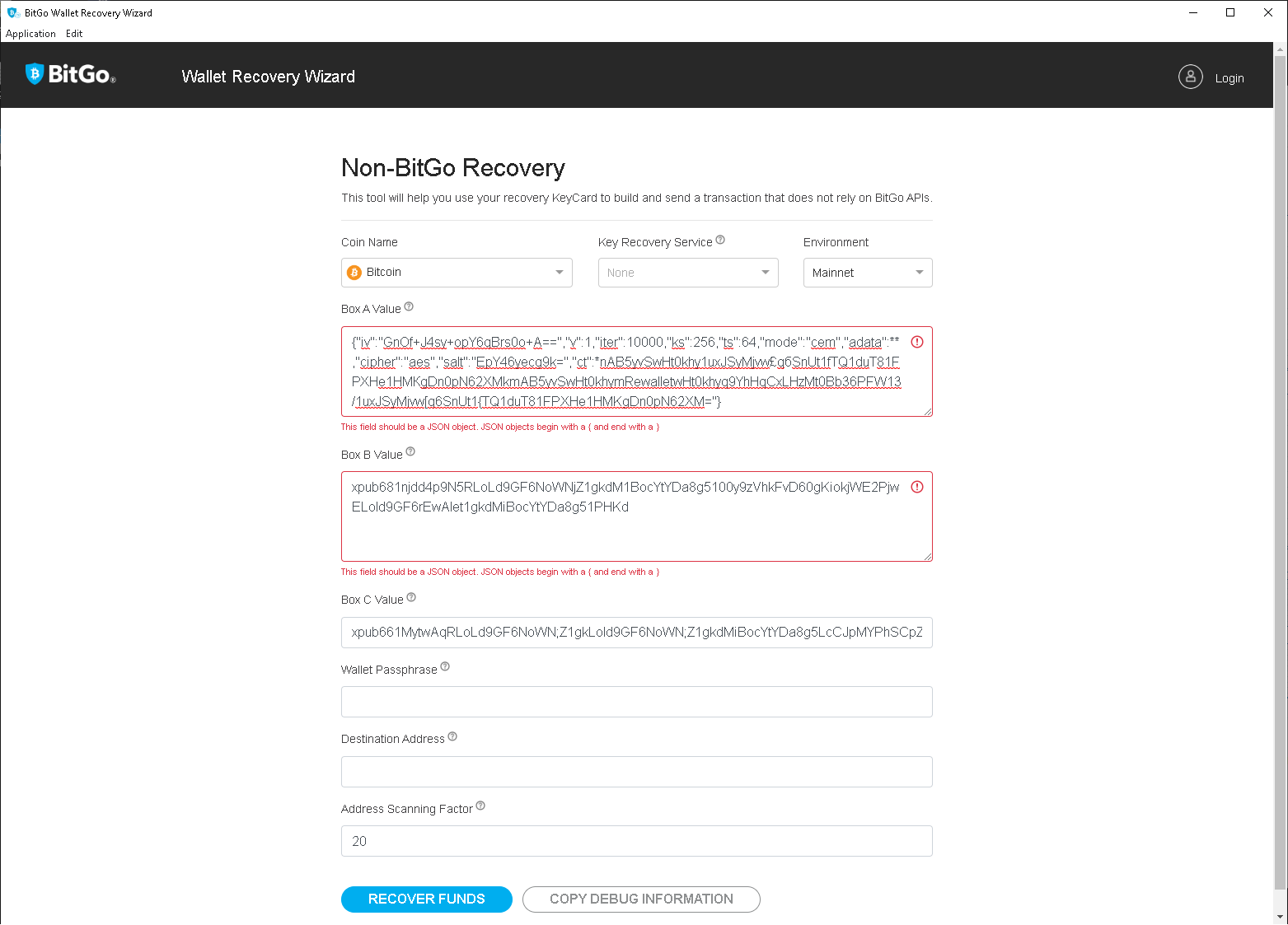This screenshot has height=925, width=1288.
Task: Click the Non-BitGo Recovery heading
Action: coord(453,168)
